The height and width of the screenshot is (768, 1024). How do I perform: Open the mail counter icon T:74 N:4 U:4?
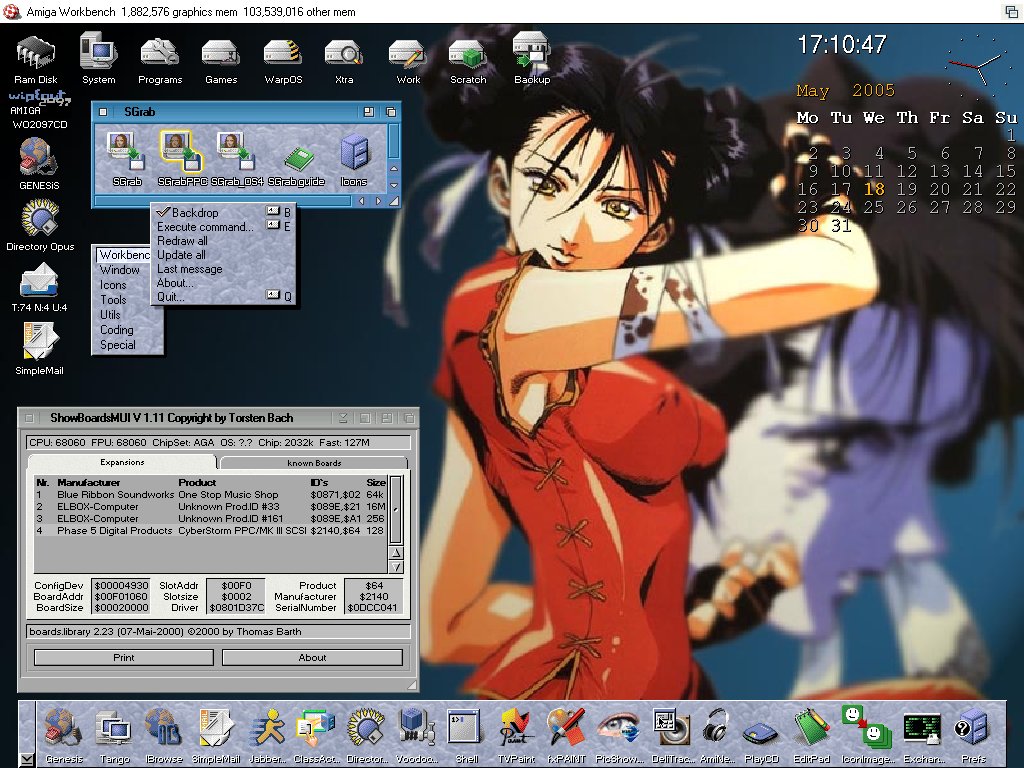pyautogui.click(x=39, y=285)
